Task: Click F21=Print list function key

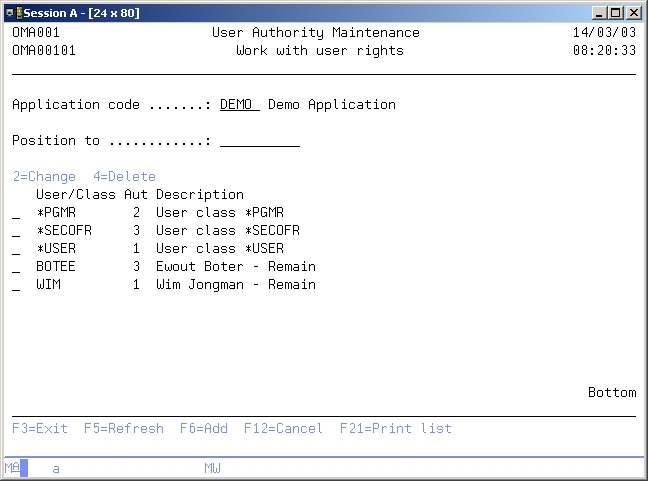Action: pyautogui.click(x=395, y=429)
